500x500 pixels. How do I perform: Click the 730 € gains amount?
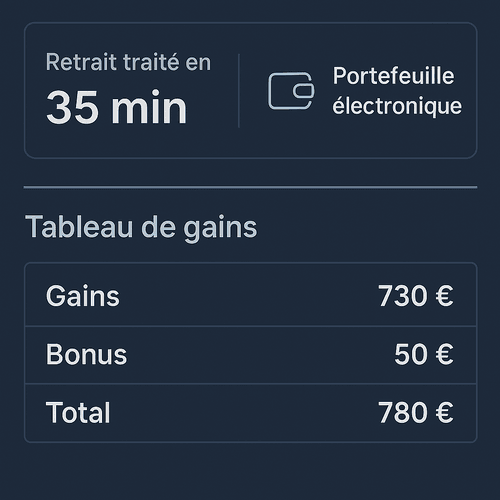(x=416, y=296)
